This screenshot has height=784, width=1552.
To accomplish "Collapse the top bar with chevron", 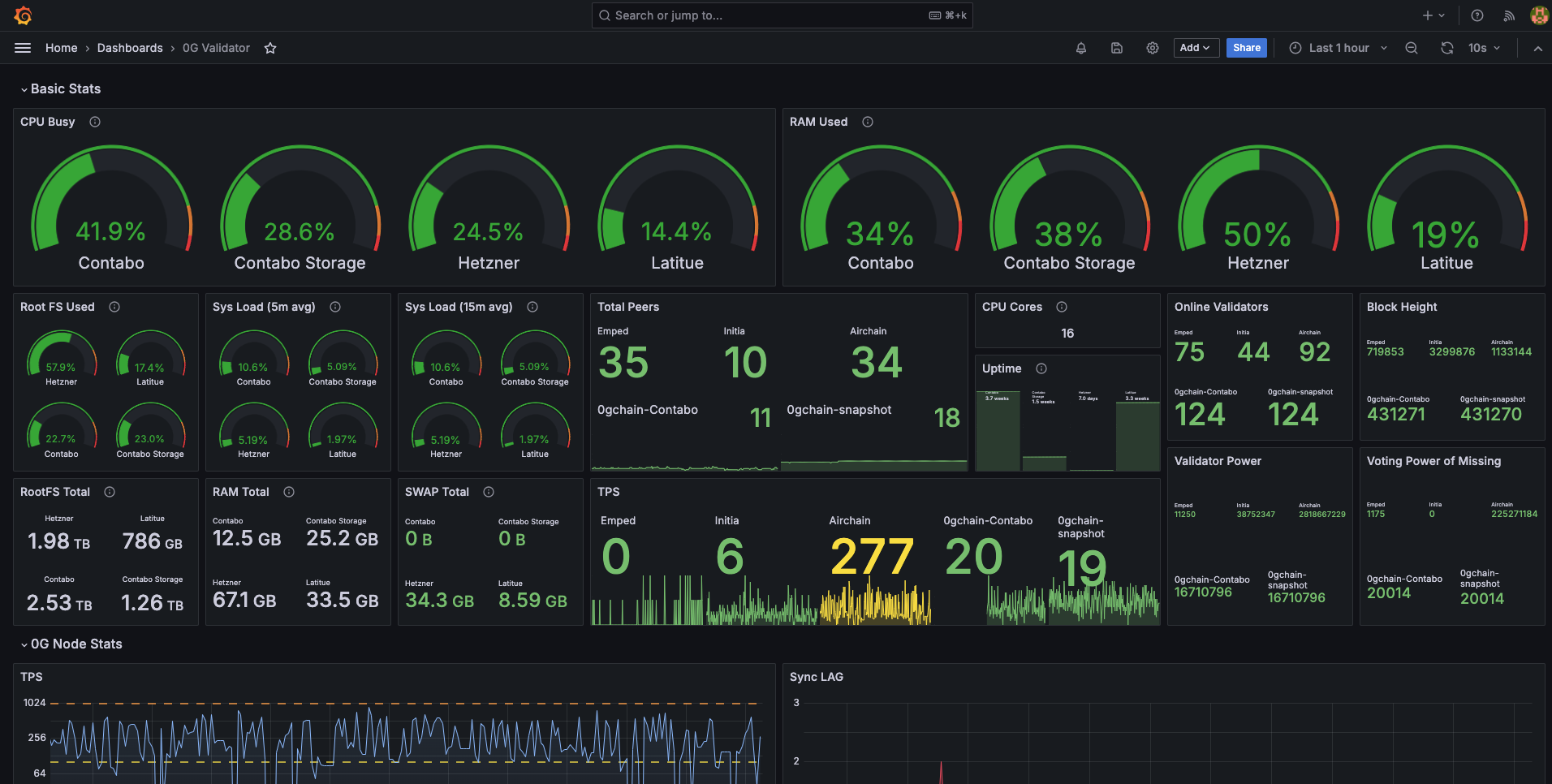I will coord(1537,49).
